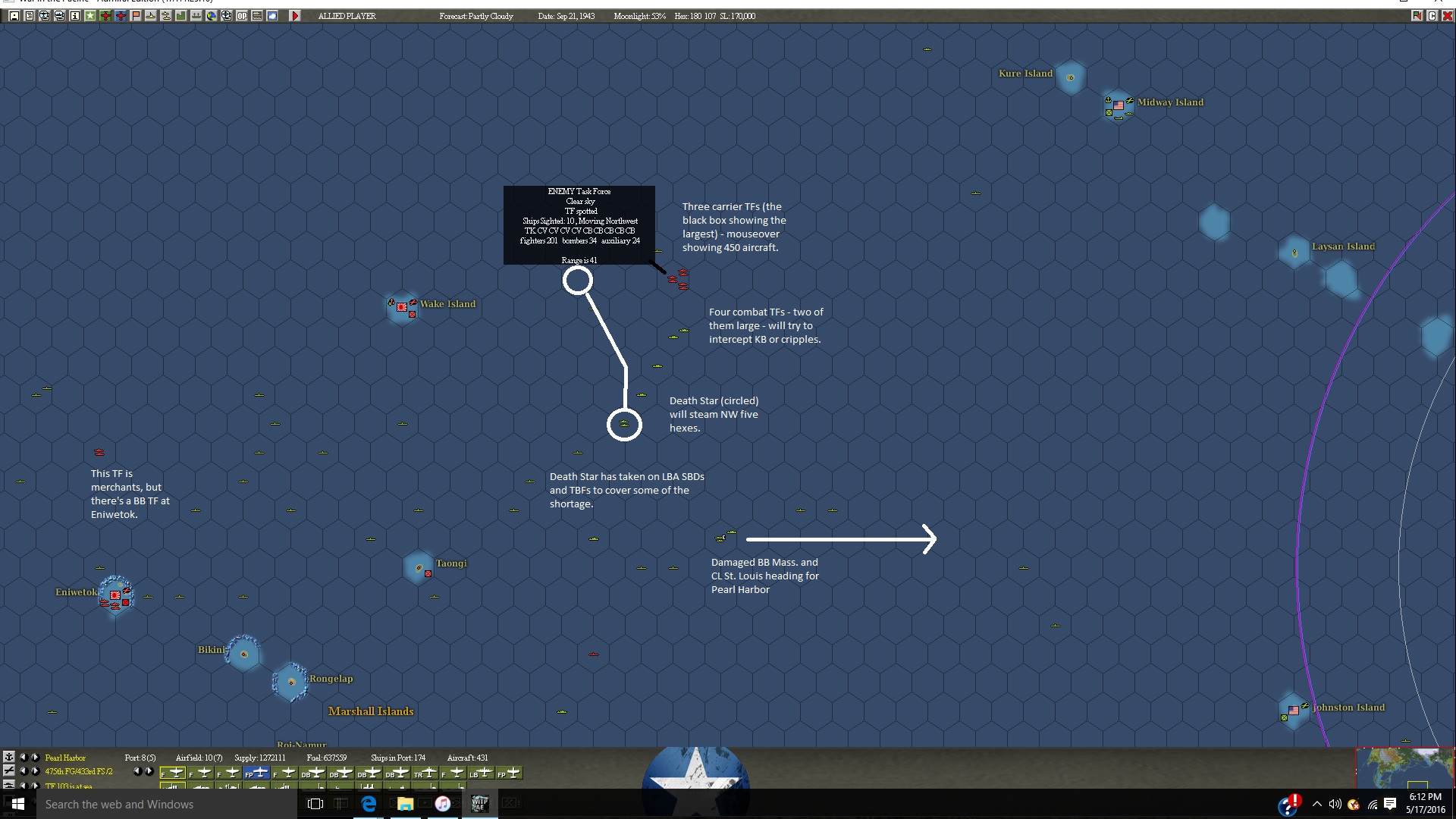Click the green star toolbar icon

(x=90, y=16)
